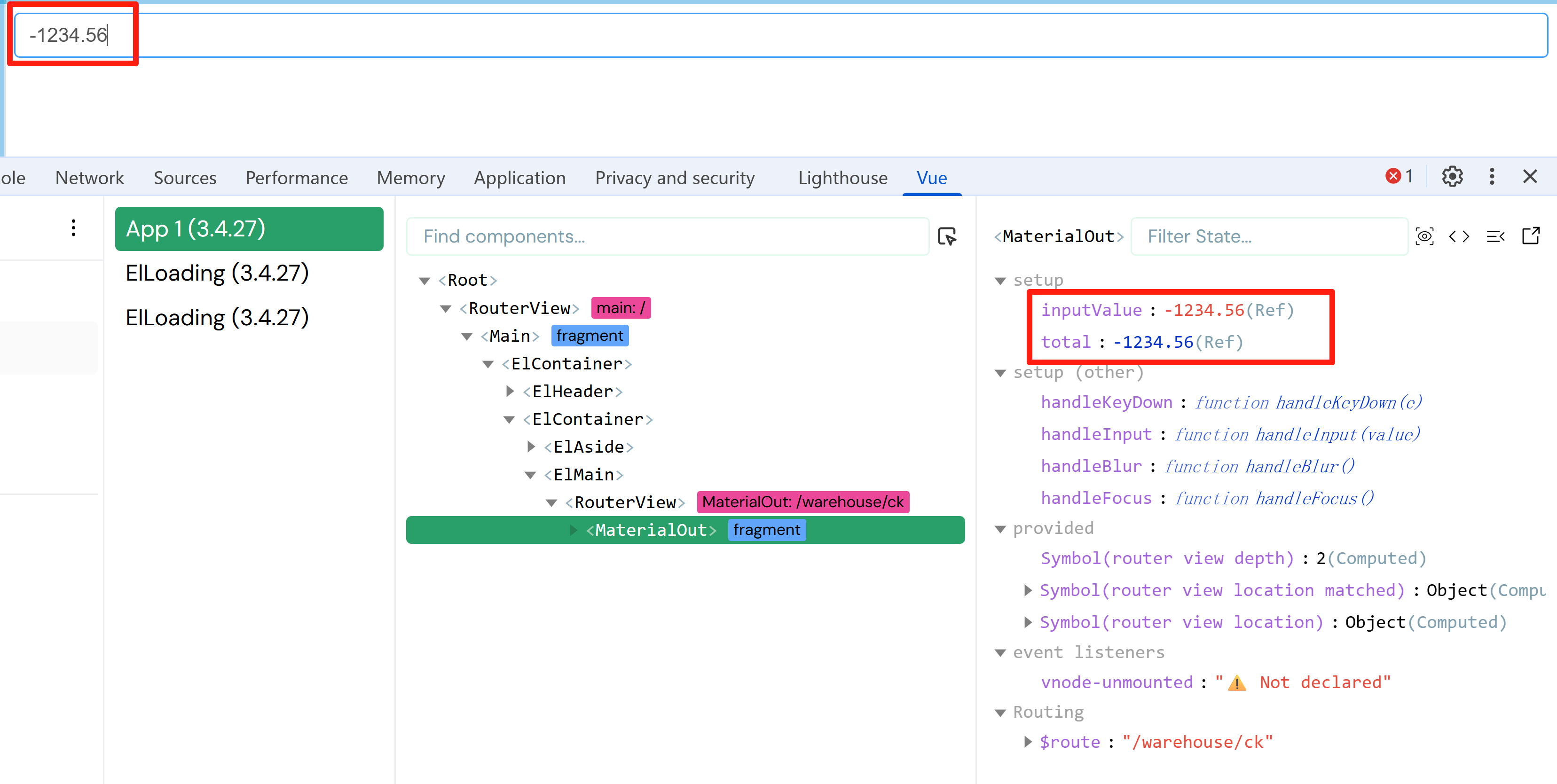This screenshot has height=784, width=1557.
Task: Expand the ElHeader tree node
Action: pos(510,392)
